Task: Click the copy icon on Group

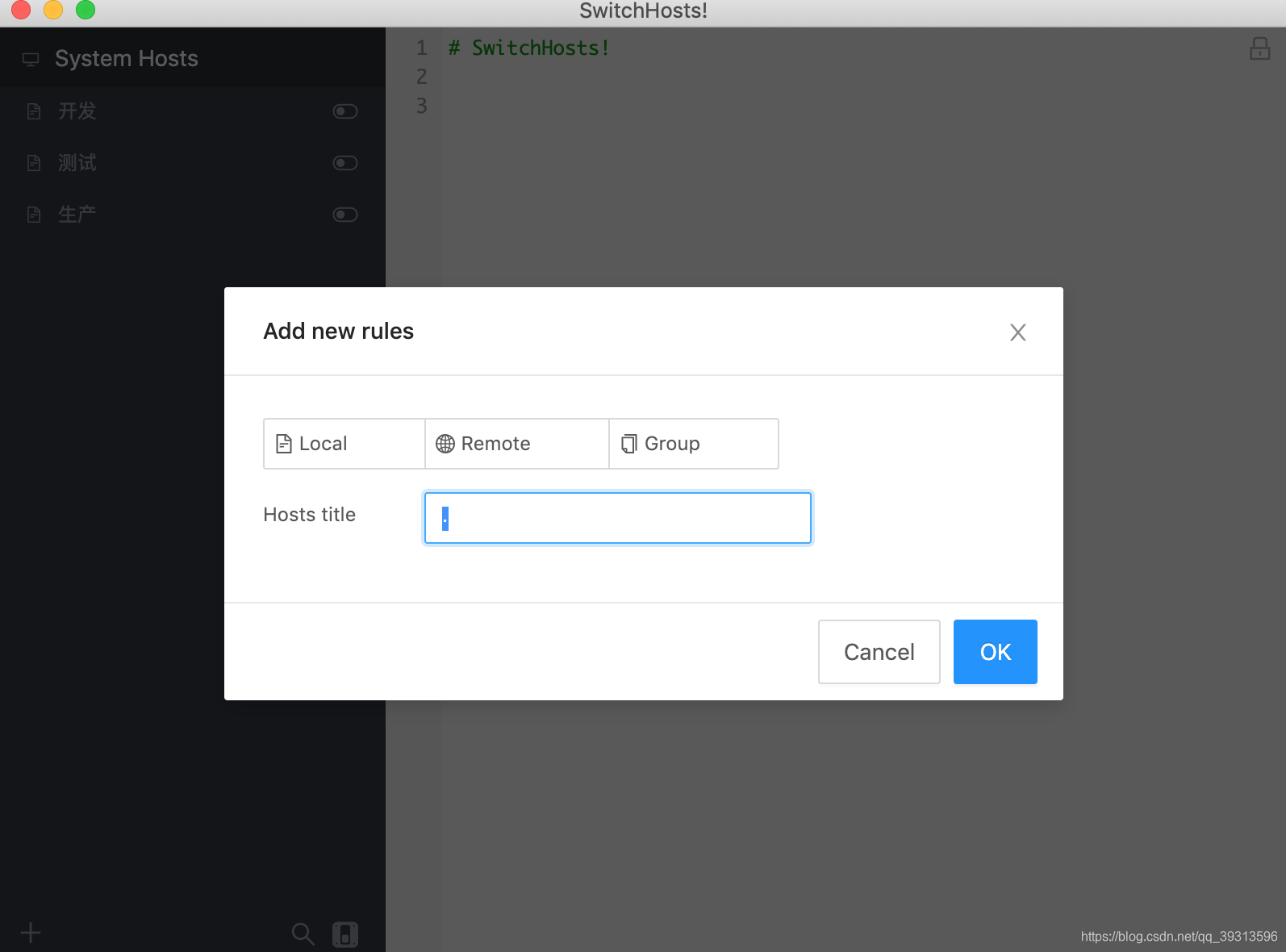Action: (x=629, y=444)
